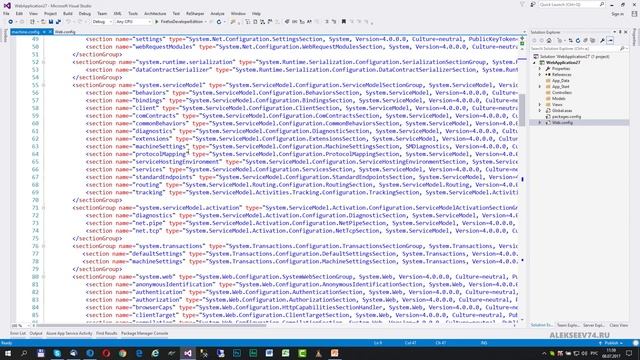Switch to the Web.config editor tab

tap(65, 32)
